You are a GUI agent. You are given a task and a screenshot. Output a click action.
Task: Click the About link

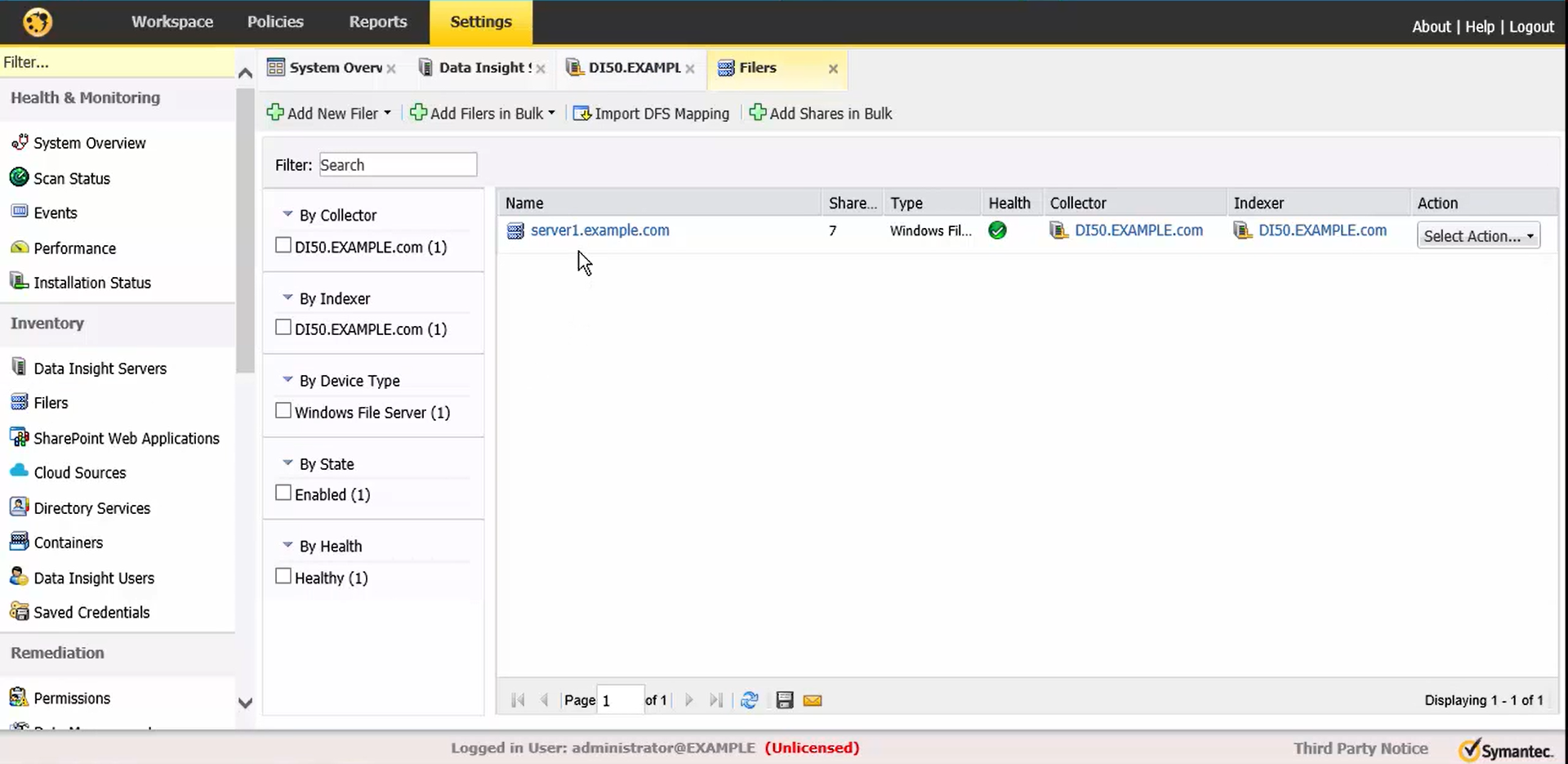point(1432,27)
